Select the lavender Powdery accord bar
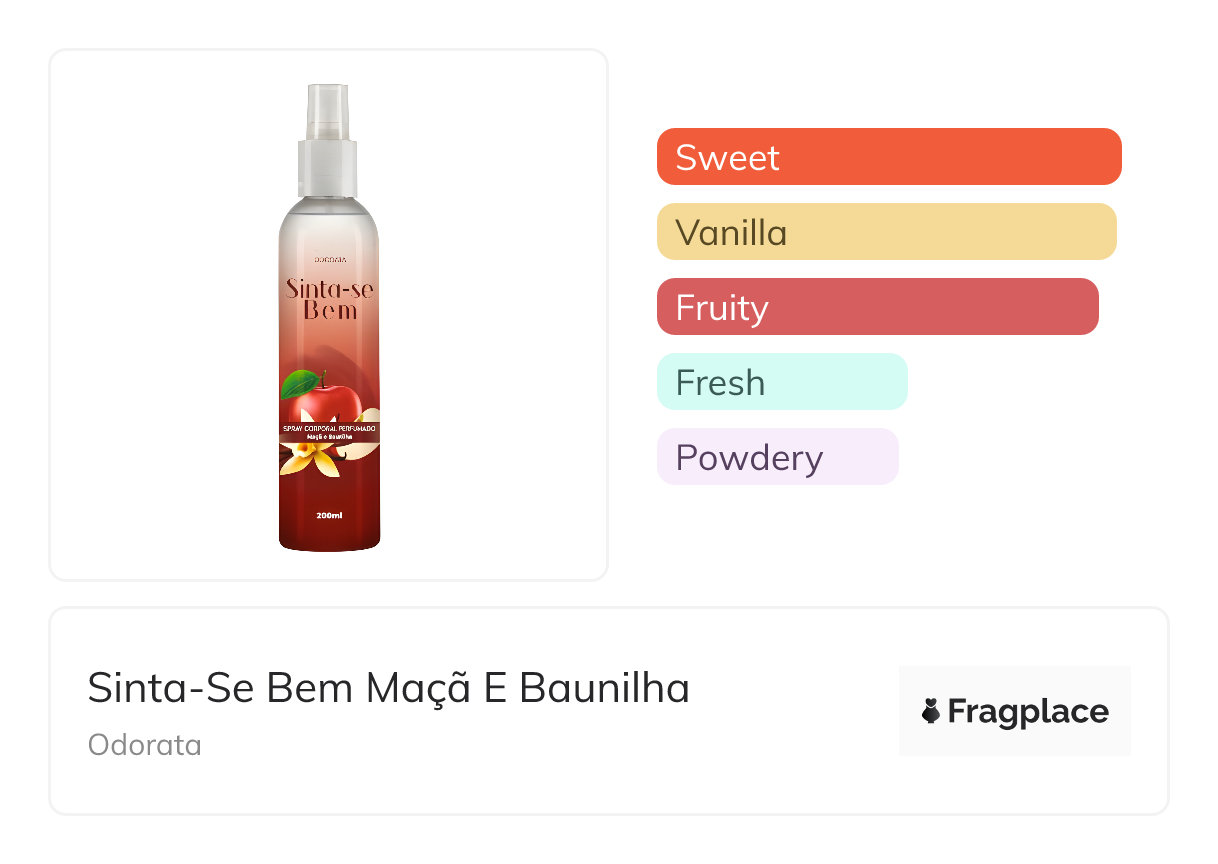1218x864 pixels. point(777,457)
